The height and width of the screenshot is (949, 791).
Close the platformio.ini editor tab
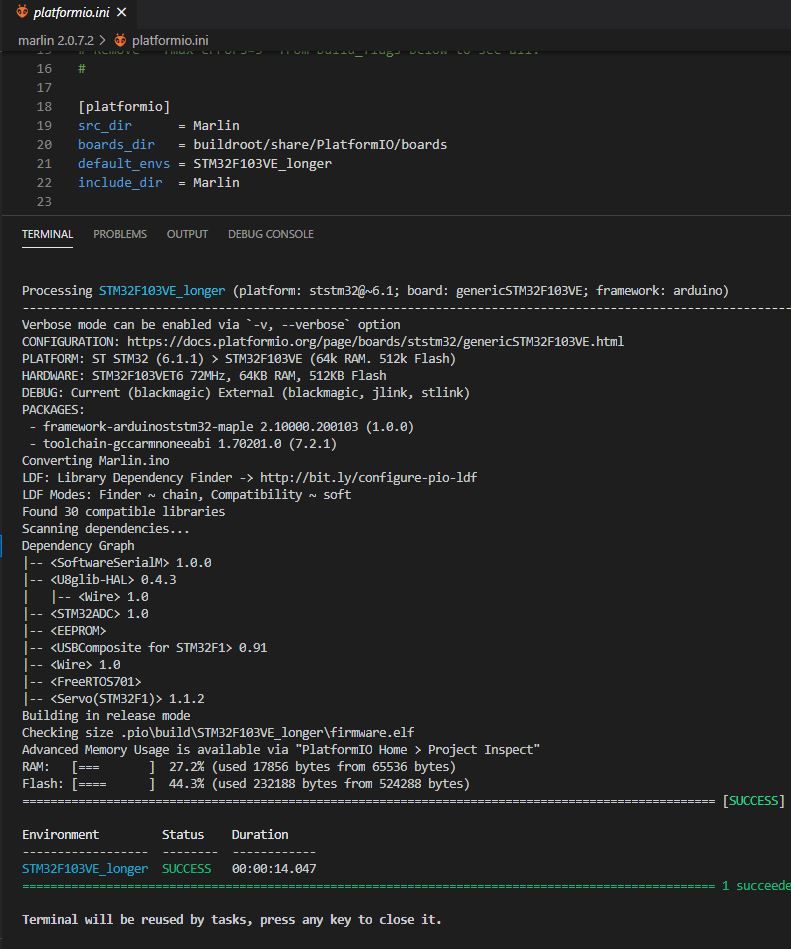click(x=121, y=12)
